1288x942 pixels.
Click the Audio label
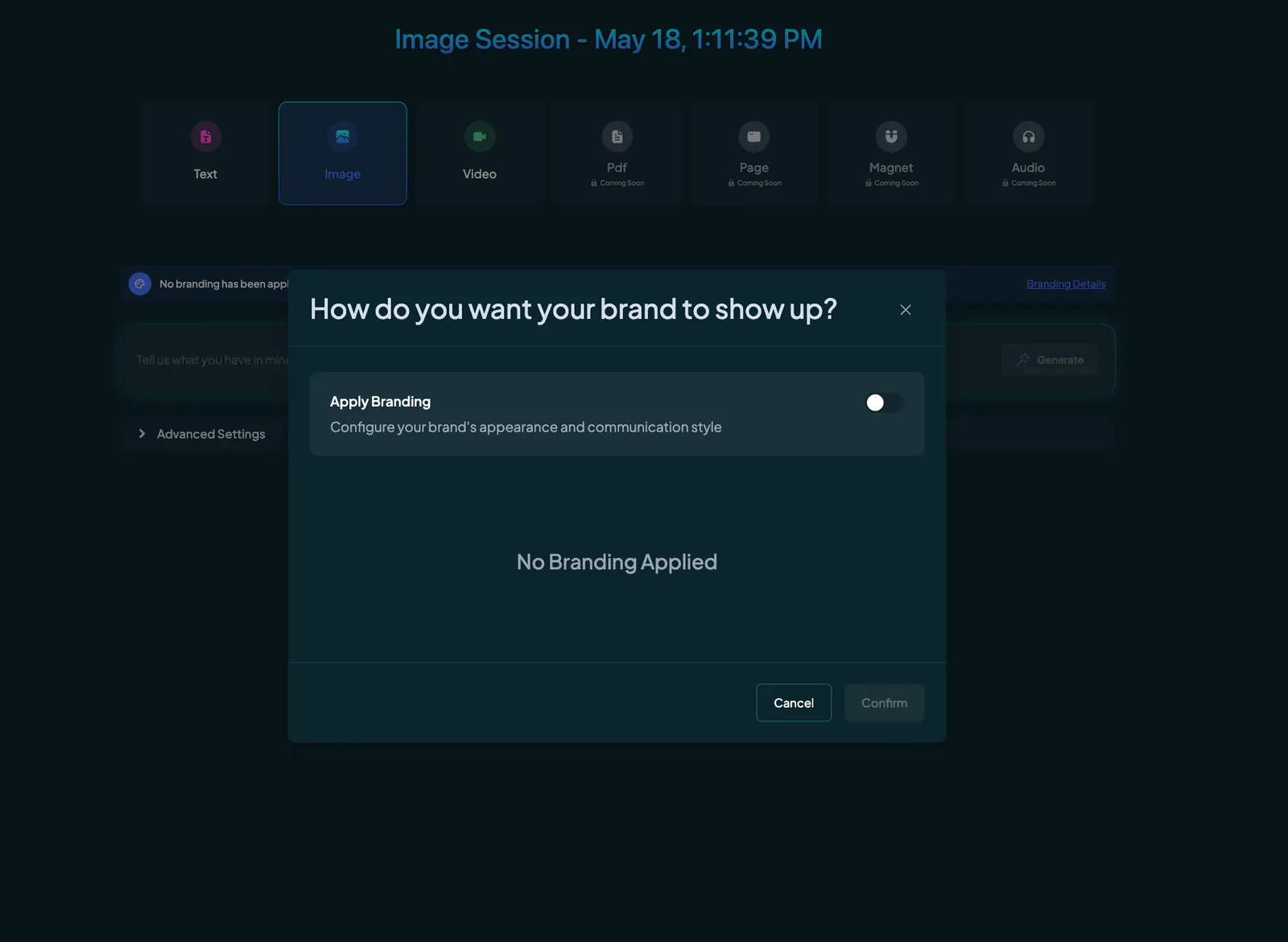click(x=1028, y=167)
